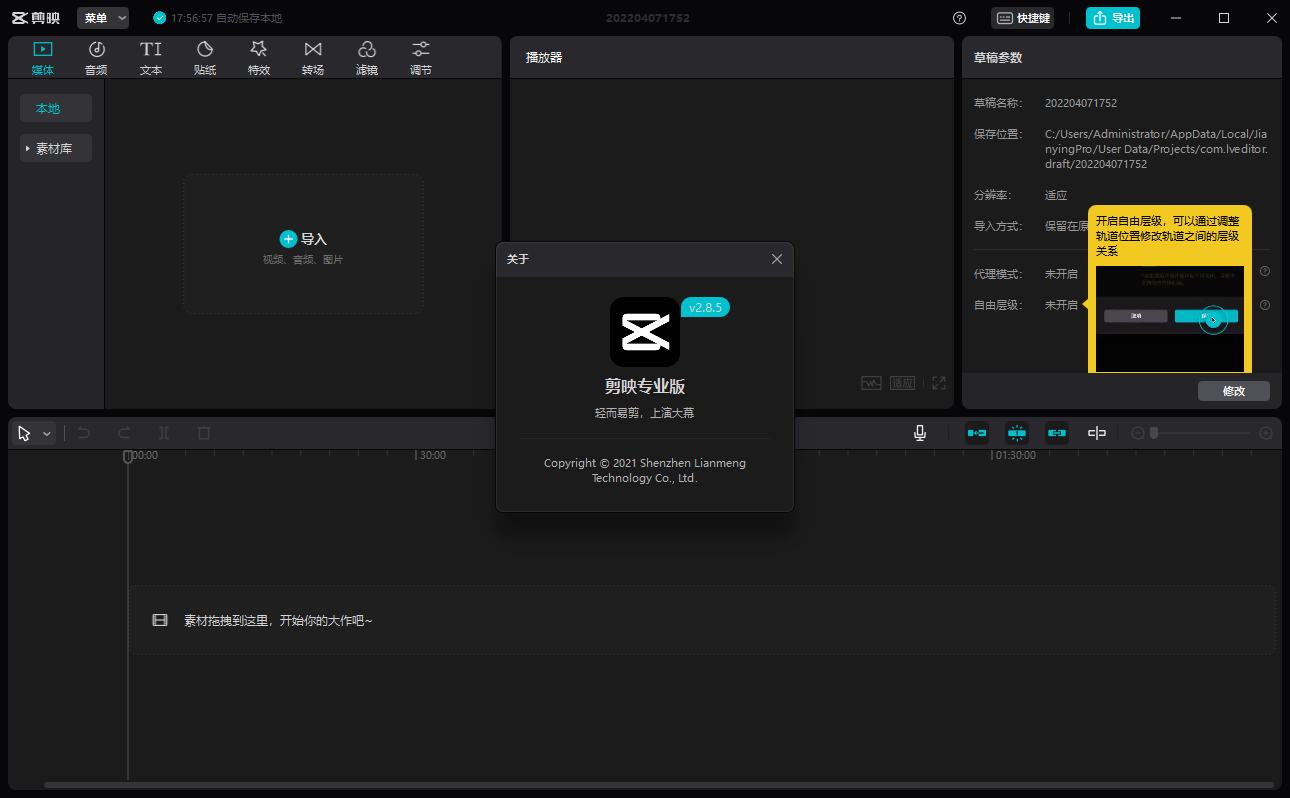Click the redo arrow in timeline toolbar
The width and height of the screenshot is (1290, 798).
pyautogui.click(x=124, y=433)
